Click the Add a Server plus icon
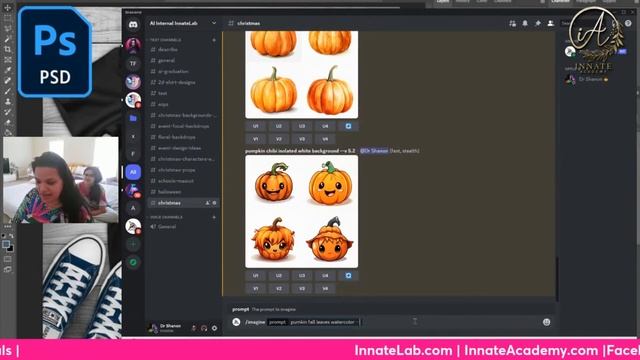This screenshot has width=640, height=360. [x=133, y=244]
